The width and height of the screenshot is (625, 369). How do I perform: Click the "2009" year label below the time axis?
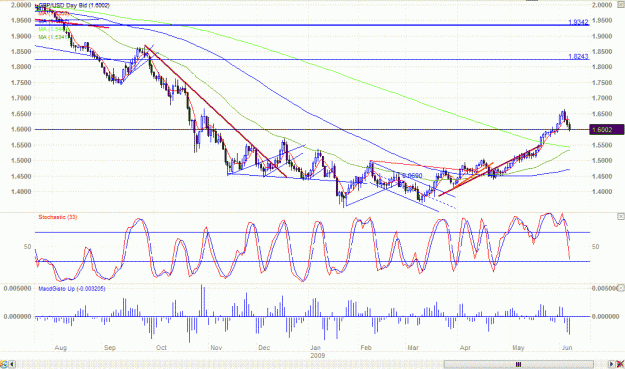(318, 355)
